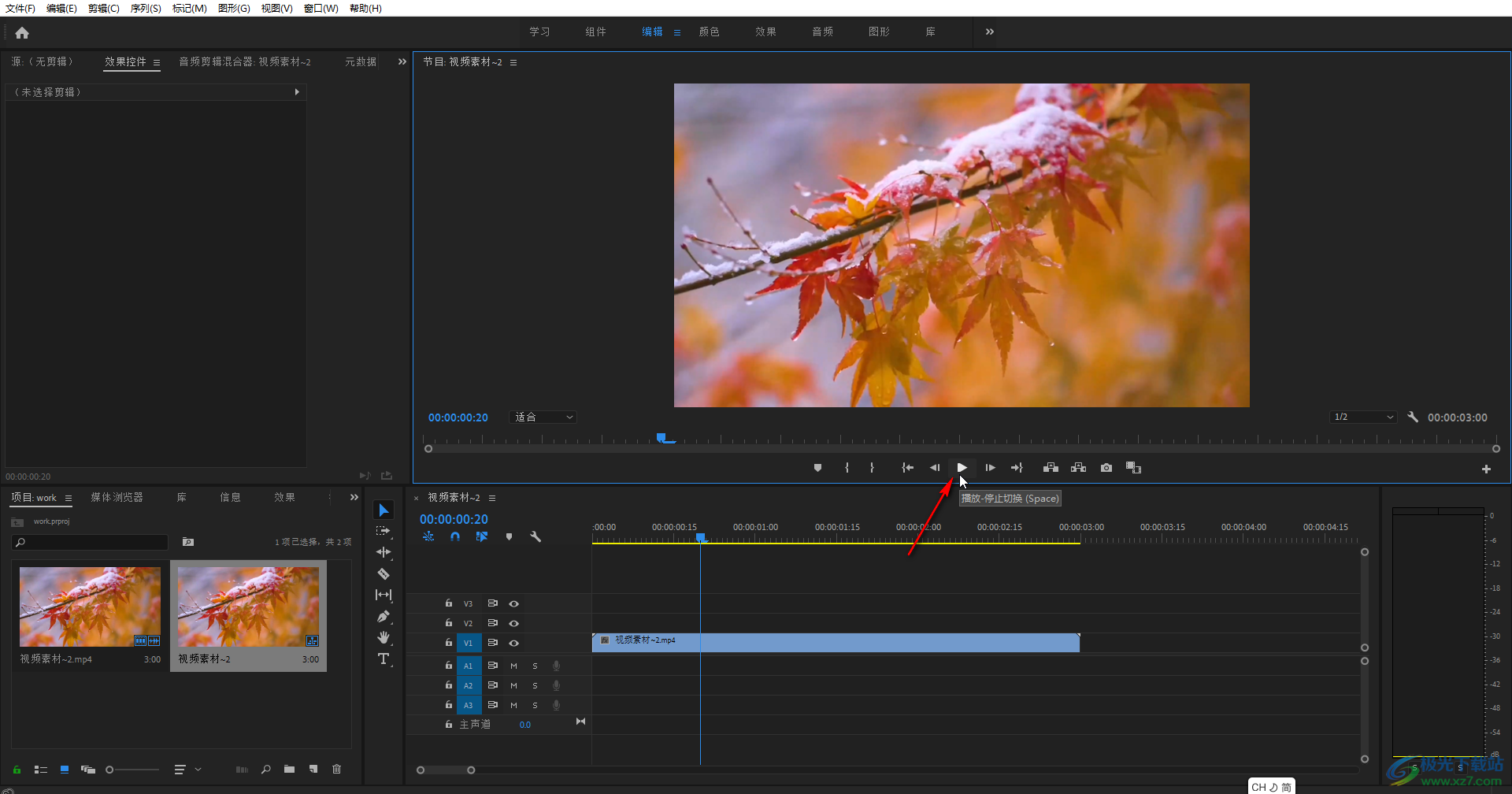The height and width of the screenshot is (794, 1512).
Task: Select the 视频素材~2.mp4 thumbnail in Project
Action: (x=90, y=607)
